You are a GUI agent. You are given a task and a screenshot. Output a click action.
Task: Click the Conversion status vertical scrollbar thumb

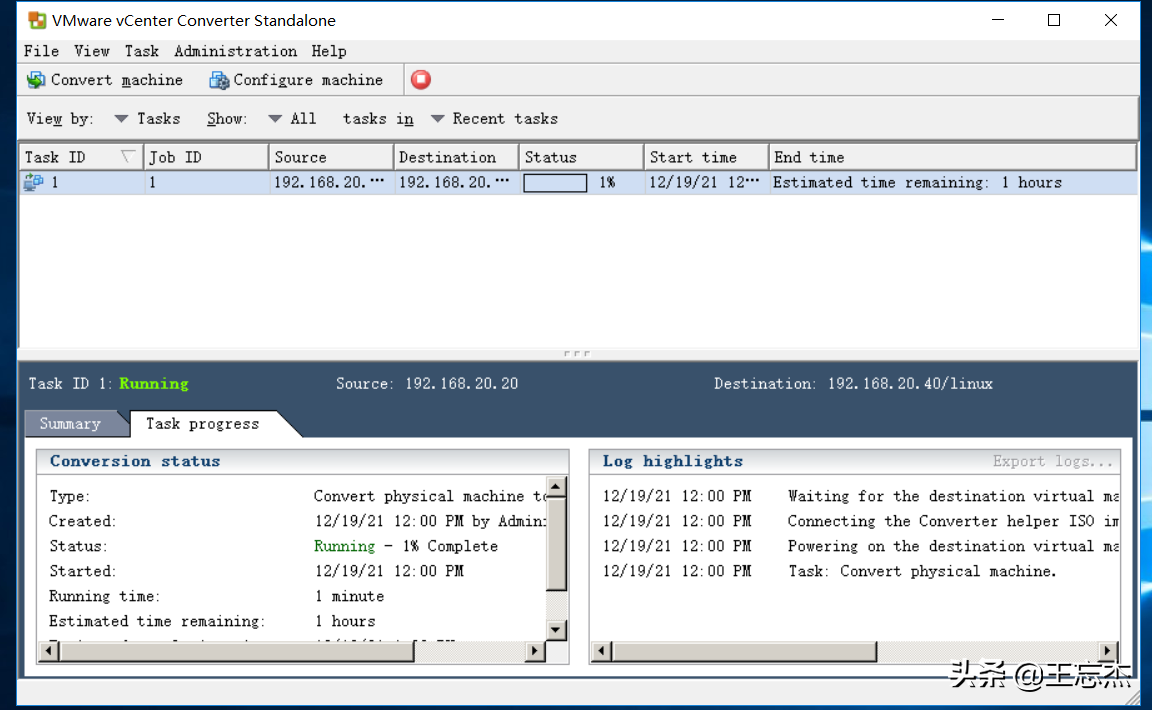[556, 545]
